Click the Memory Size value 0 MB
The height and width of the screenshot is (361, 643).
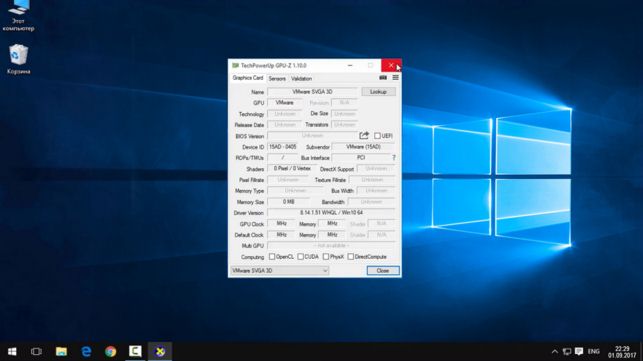(289, 202)
